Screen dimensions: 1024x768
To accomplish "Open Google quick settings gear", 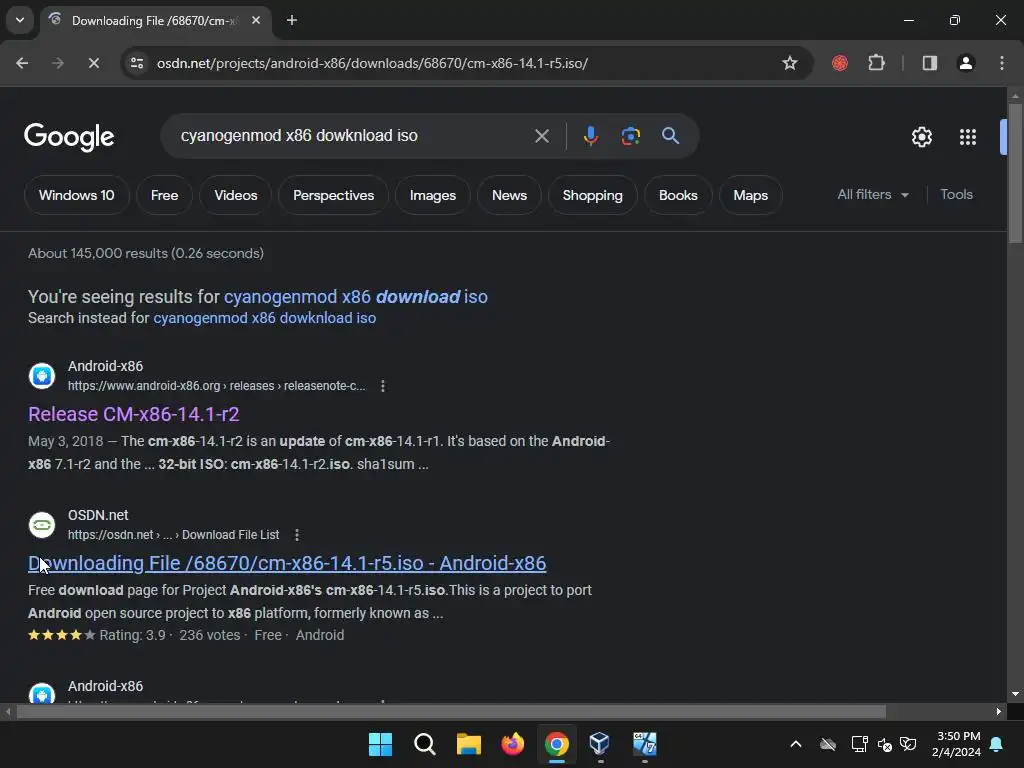I will pos(921,137).
